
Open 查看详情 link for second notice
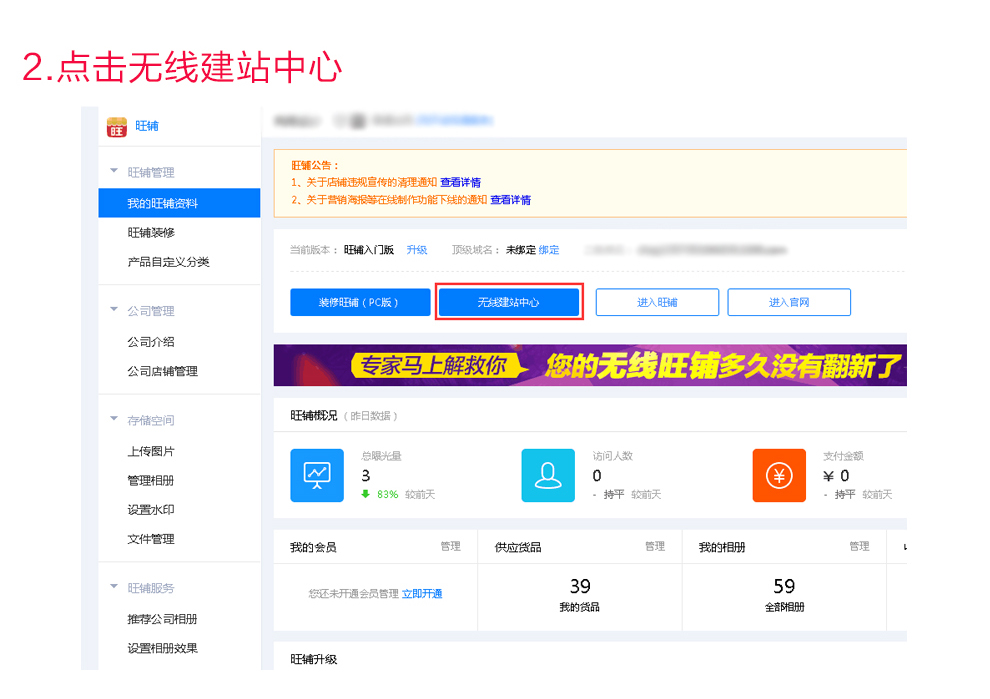[x=511, y=200]
